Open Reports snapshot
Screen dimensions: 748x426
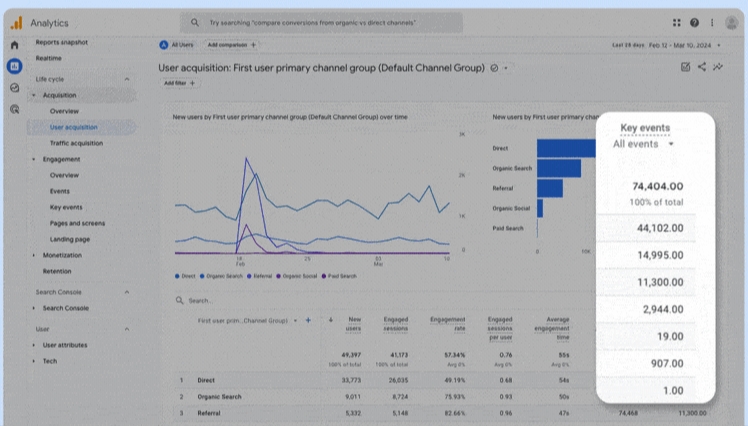click(62, 42)
